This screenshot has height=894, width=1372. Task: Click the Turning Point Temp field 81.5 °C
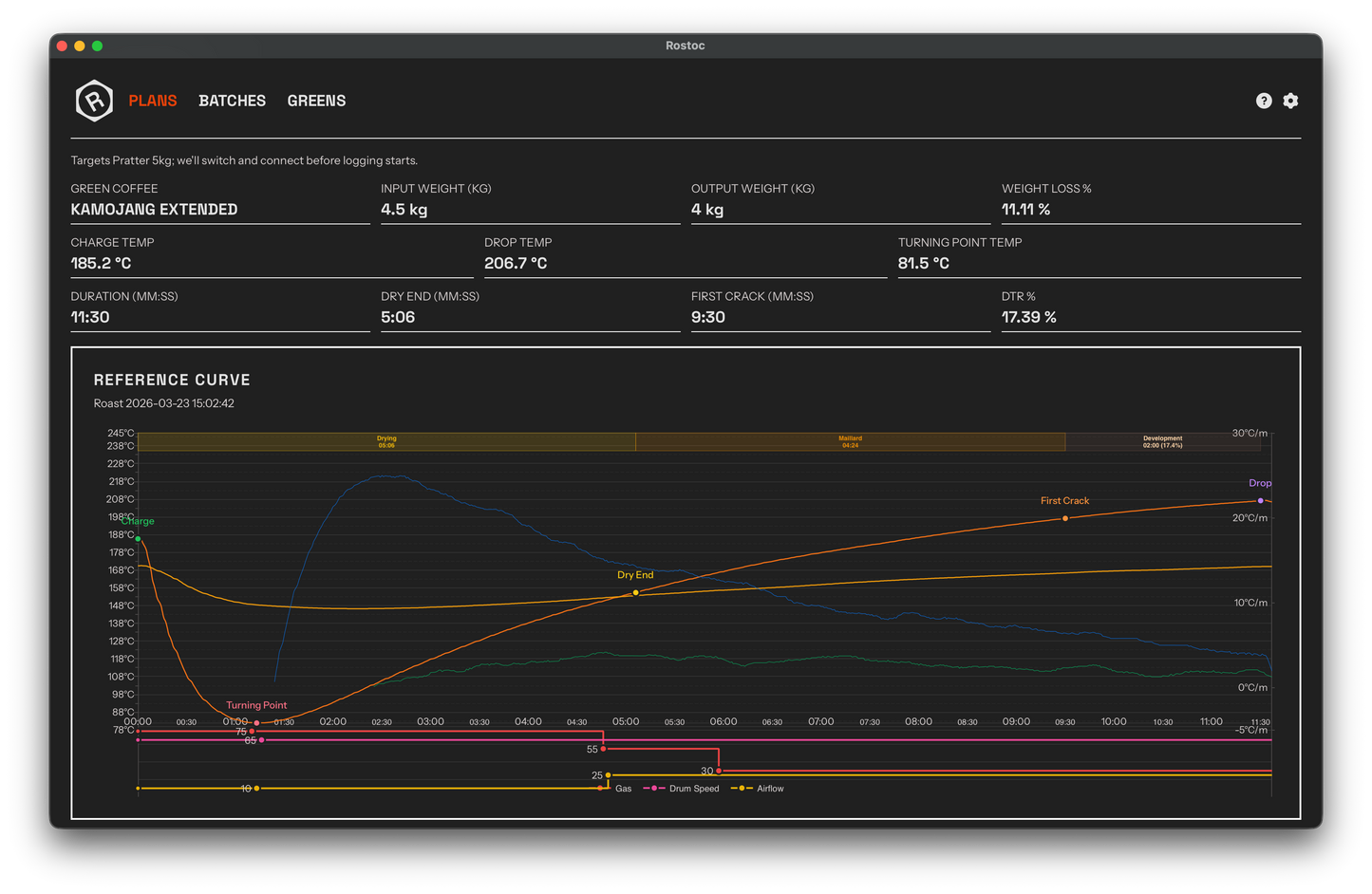click(x=1099, y=264)
